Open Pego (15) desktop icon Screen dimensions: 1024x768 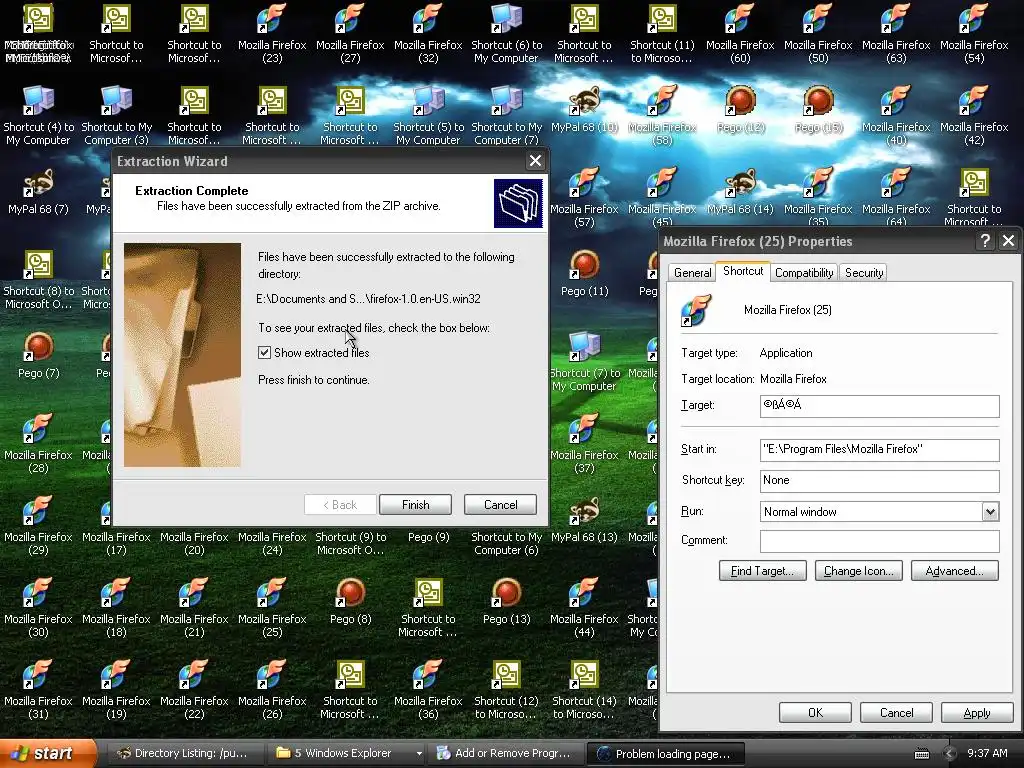tap(818, 109)
